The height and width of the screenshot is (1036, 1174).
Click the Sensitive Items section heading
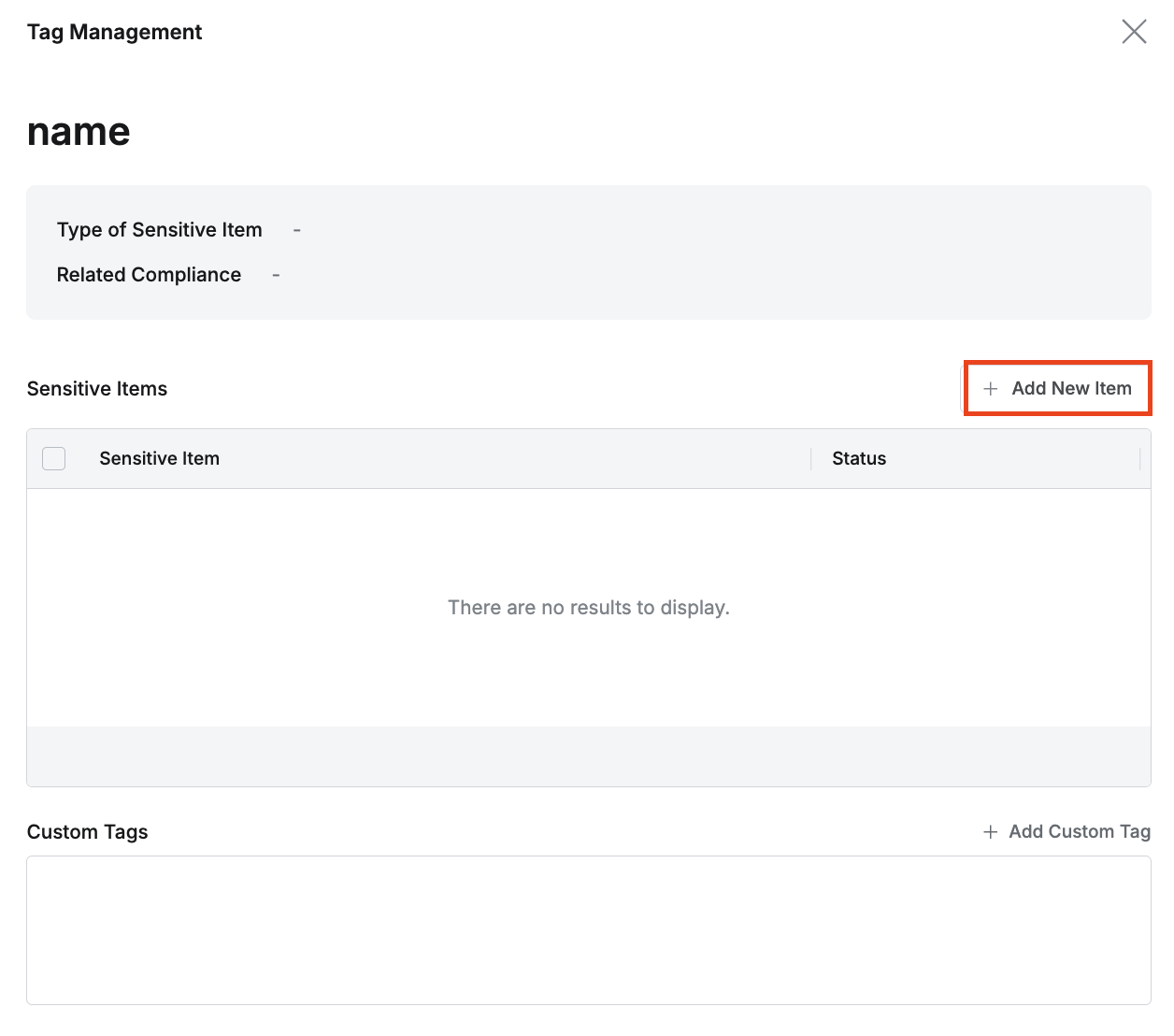tap(97, 389)
